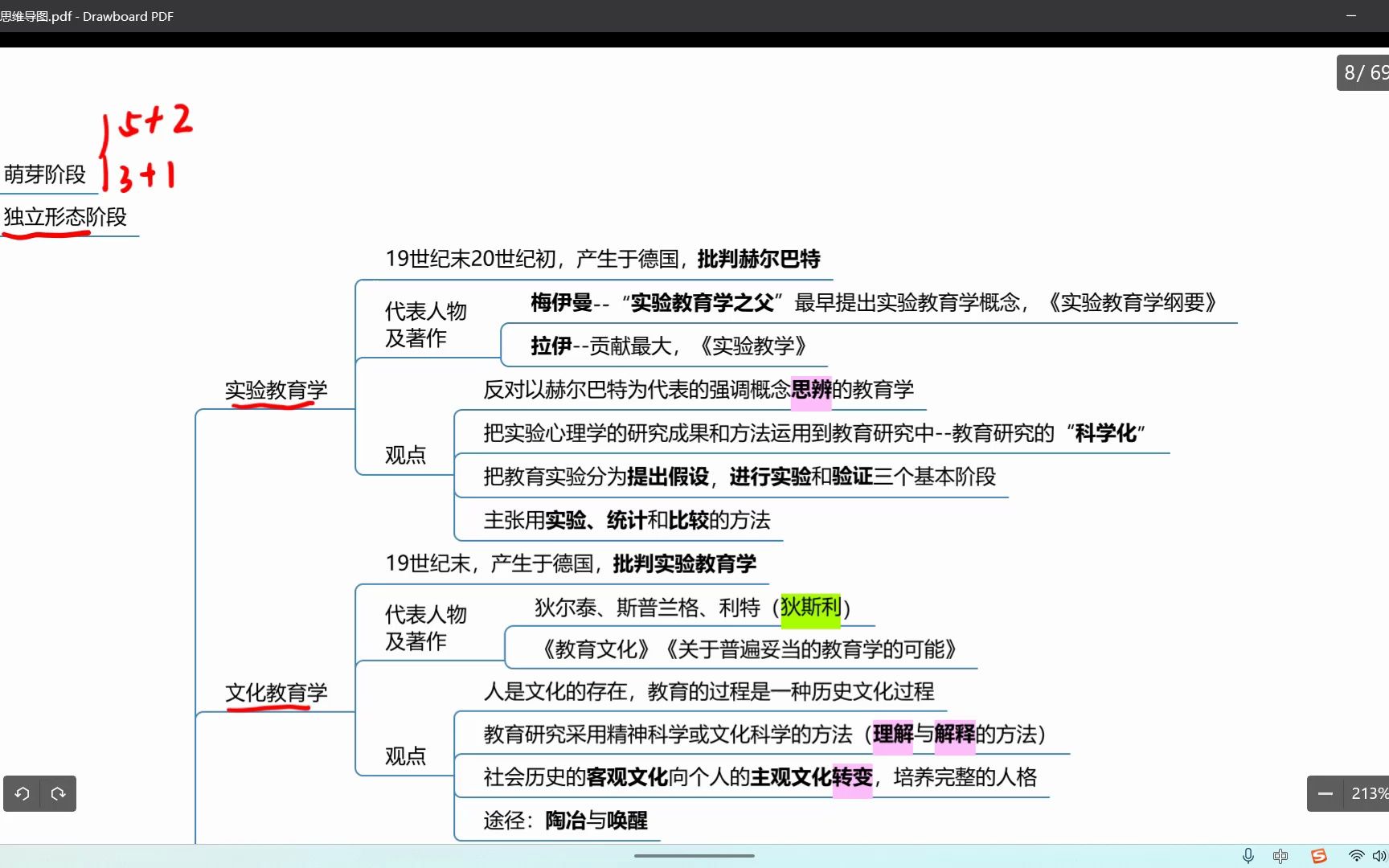Open the volume speaker tray icon

coord(1379,856)
